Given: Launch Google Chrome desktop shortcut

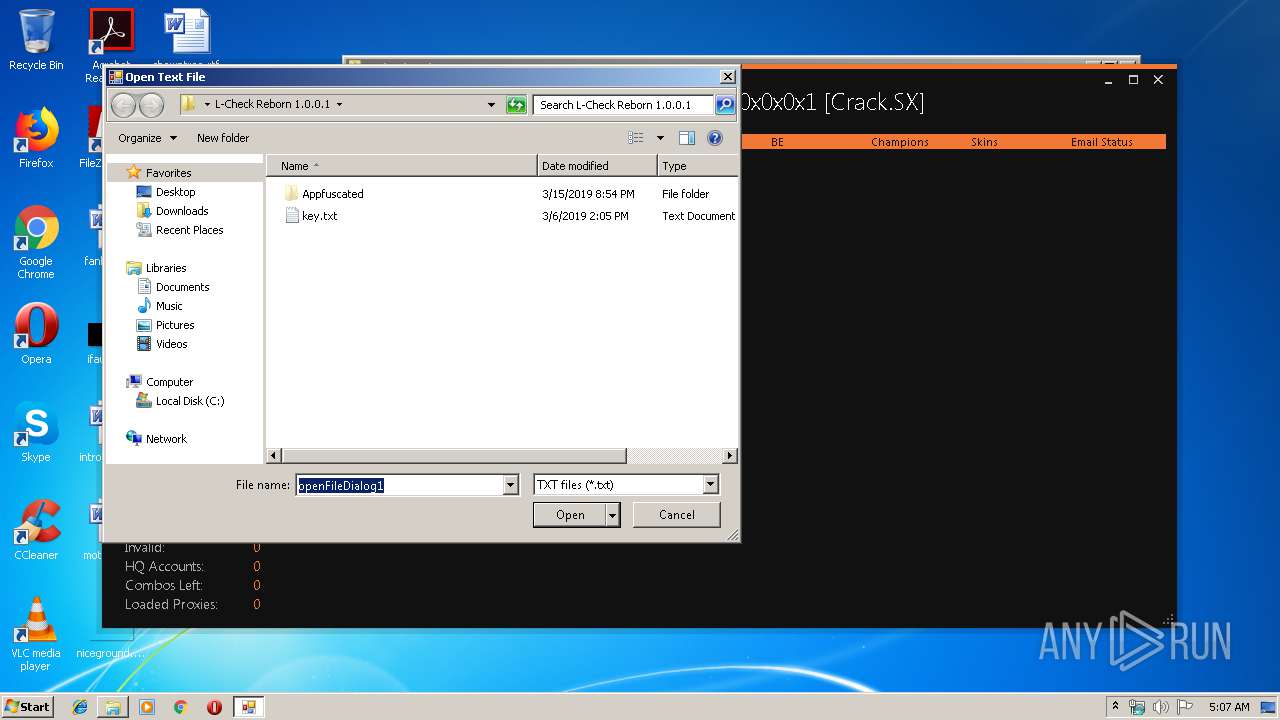Looking at the screenshot, I should point(36,242).
